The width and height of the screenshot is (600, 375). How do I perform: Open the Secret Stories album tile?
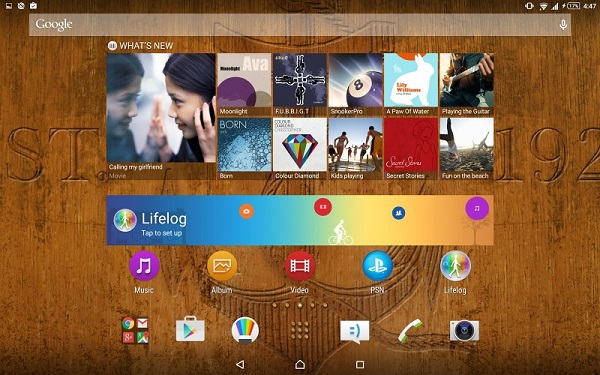pyautogui.click(x=411, y=149)
